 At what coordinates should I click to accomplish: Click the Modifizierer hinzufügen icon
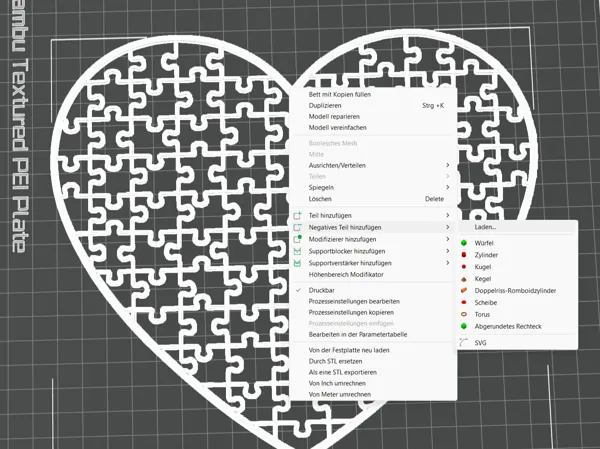coord(297,239)
